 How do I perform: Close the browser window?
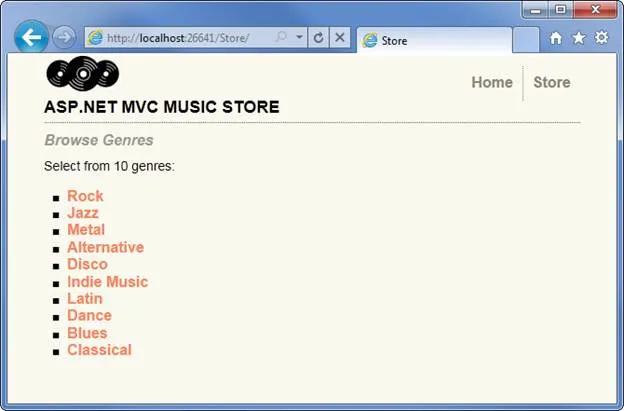click(595, 10)
